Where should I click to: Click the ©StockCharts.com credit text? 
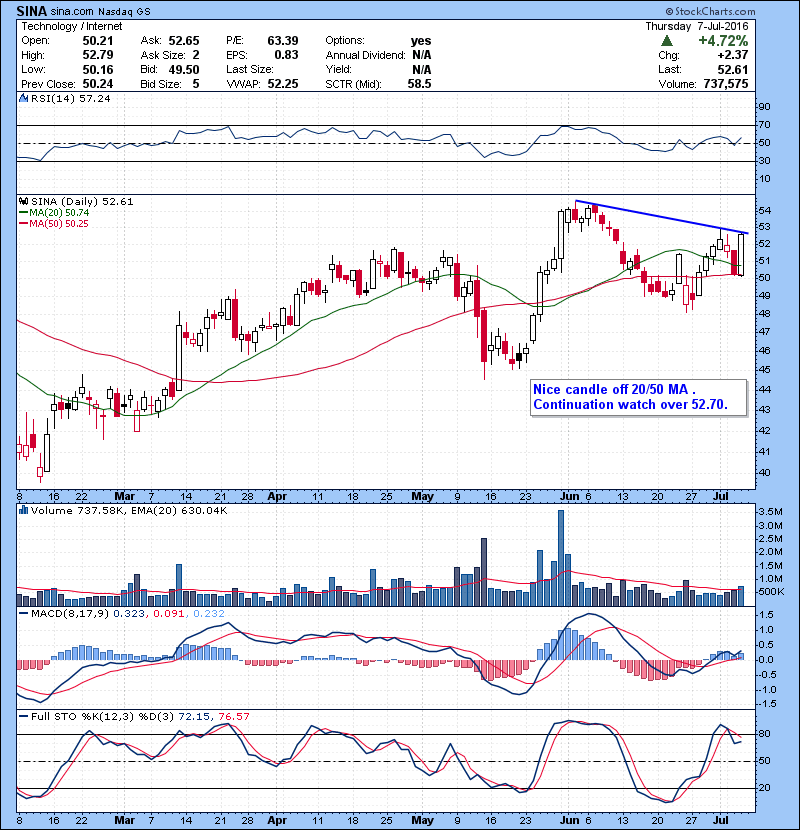[x=711, y=11]
